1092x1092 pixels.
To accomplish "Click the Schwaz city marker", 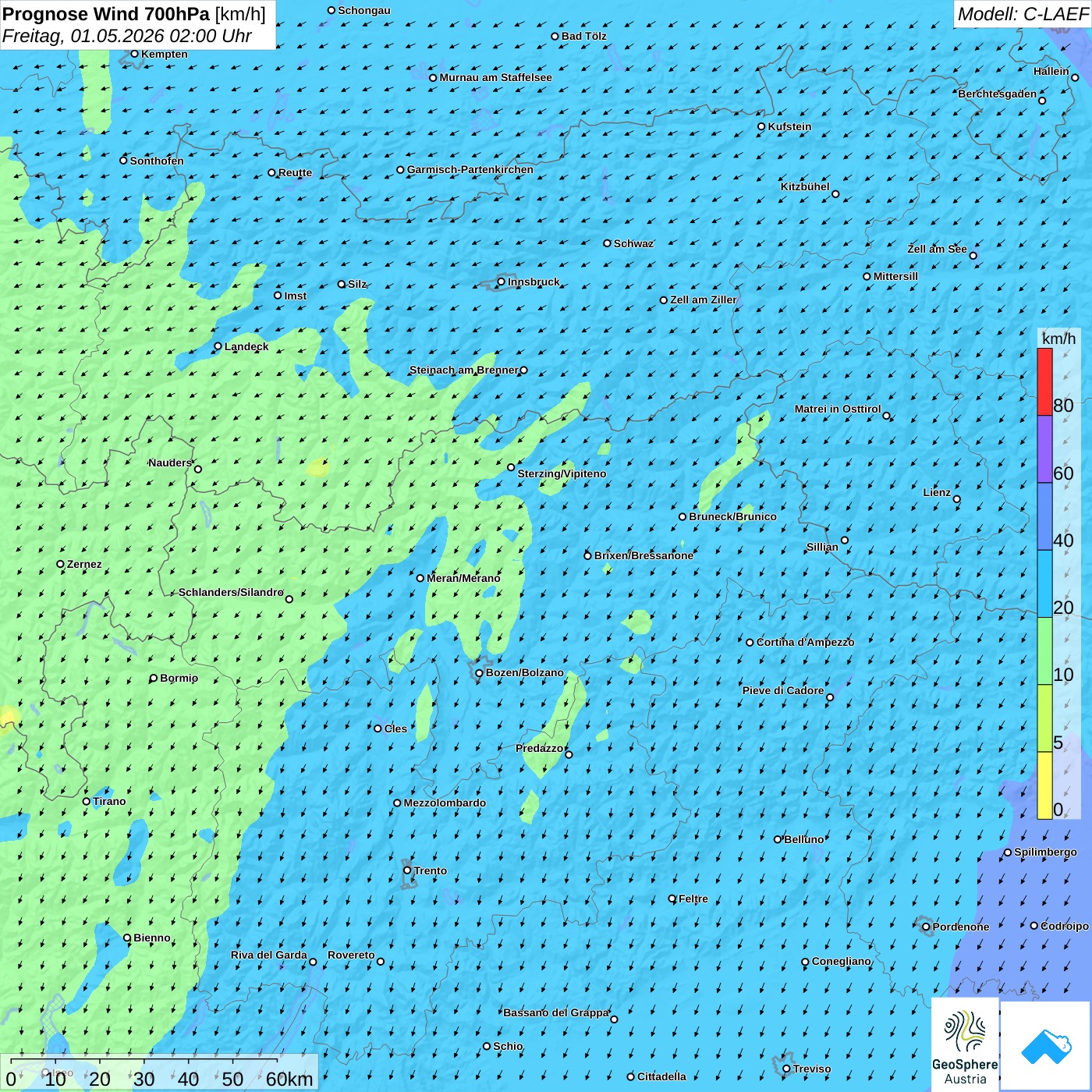I will (608, 243).
